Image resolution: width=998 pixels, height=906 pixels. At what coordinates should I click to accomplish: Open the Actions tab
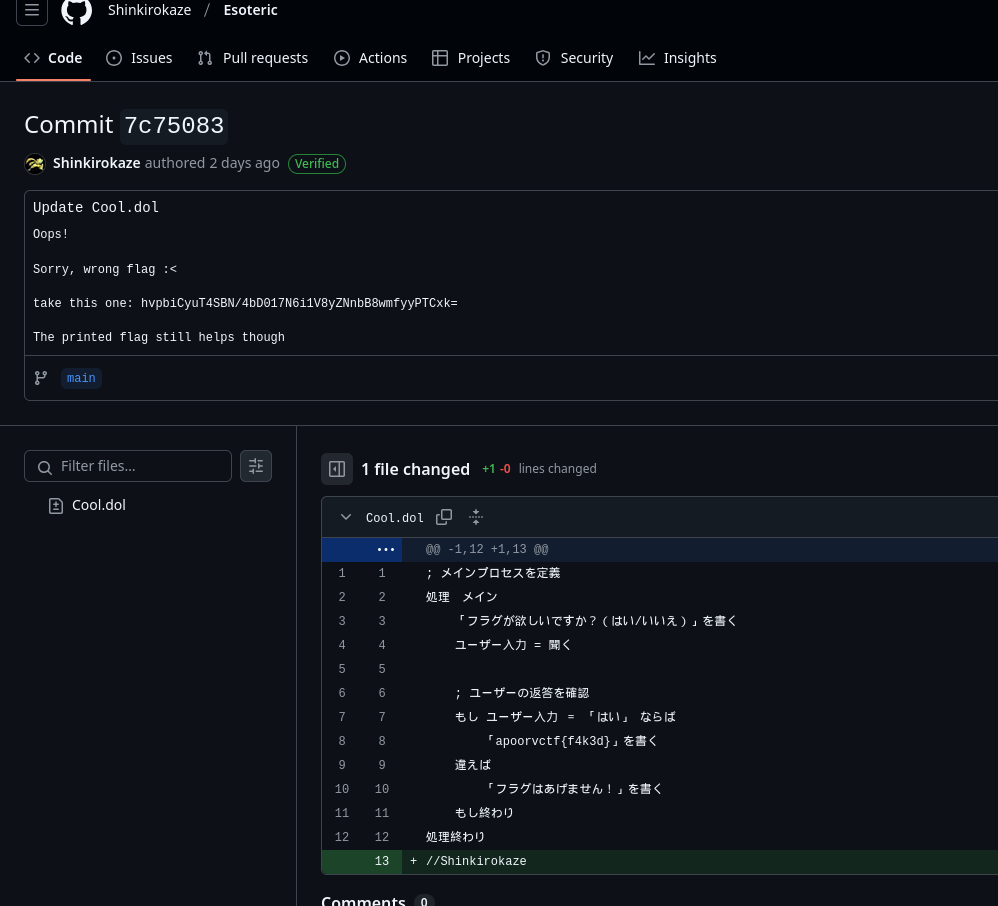click(x=371, y=58)
